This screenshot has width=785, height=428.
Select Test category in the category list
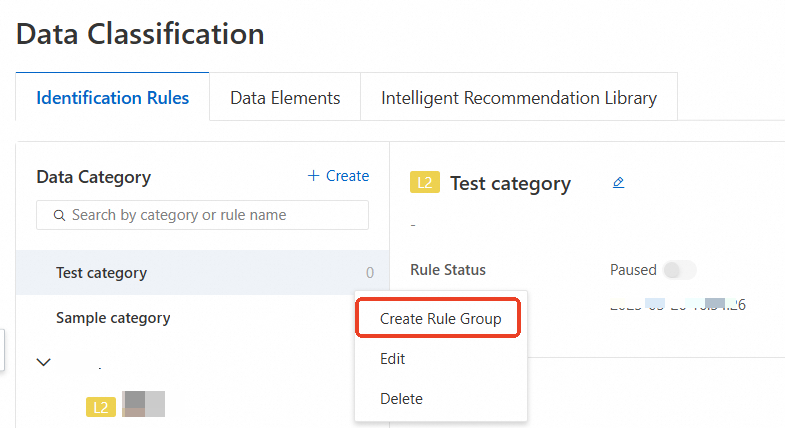pos(101,273)
